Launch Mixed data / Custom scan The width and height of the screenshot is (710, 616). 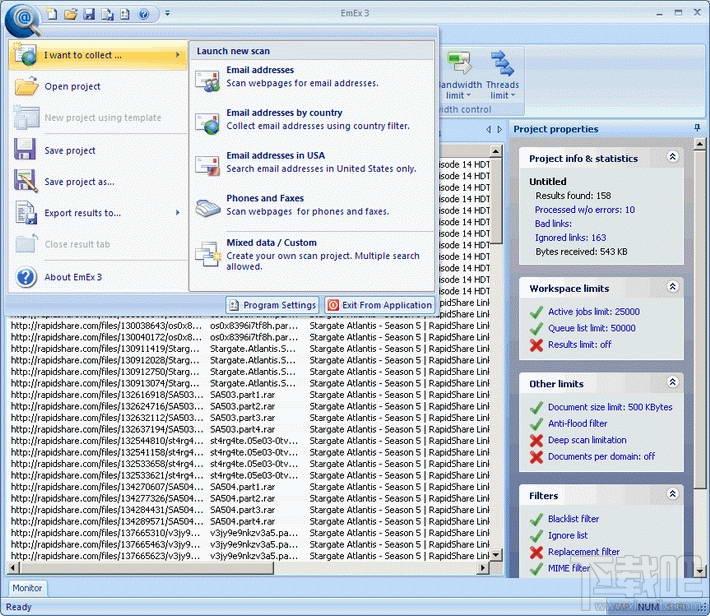pos(312,254)
